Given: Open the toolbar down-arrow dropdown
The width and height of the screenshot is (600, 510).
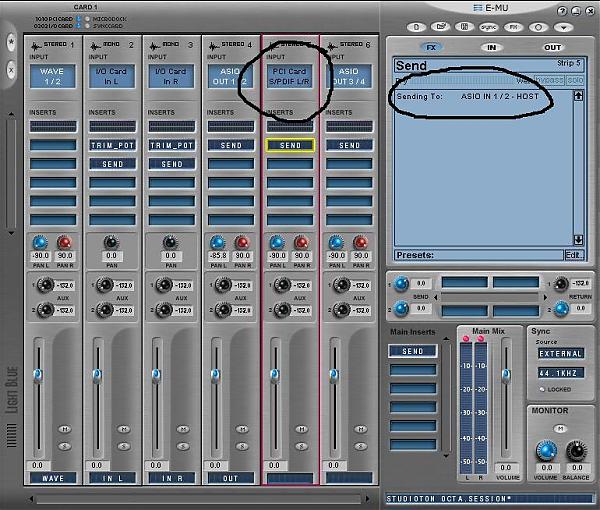Looking at the screenshot, I should pos(565,28).
